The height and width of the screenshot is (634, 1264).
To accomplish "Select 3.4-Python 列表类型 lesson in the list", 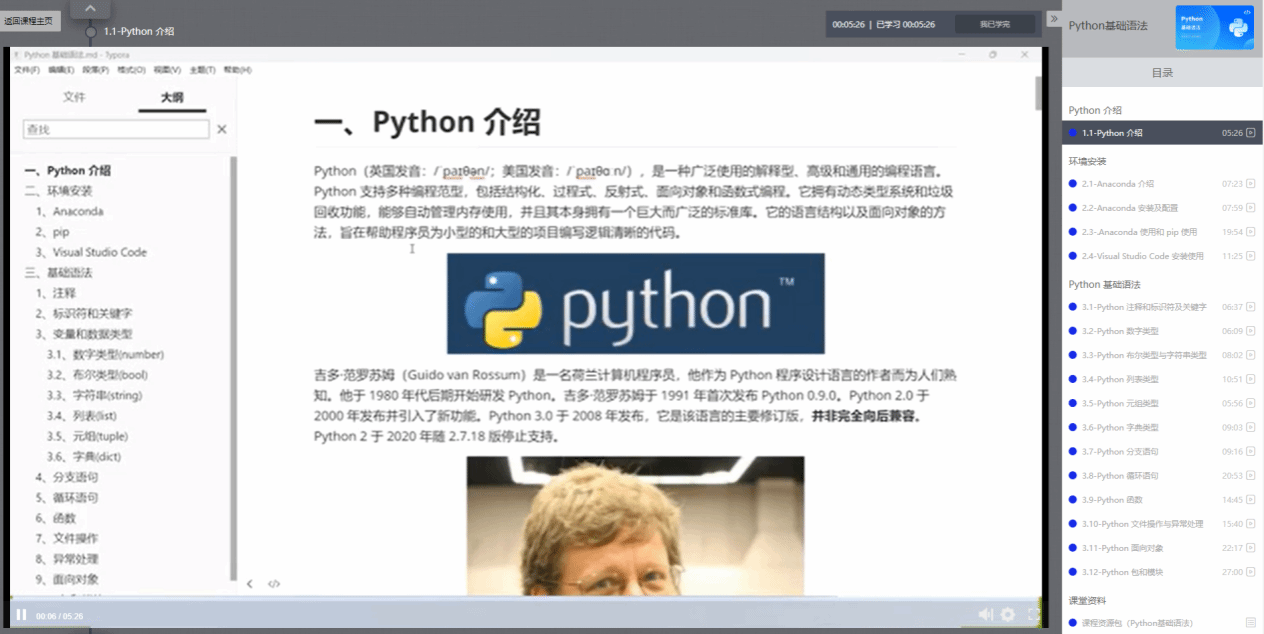I will (1120, 379).
